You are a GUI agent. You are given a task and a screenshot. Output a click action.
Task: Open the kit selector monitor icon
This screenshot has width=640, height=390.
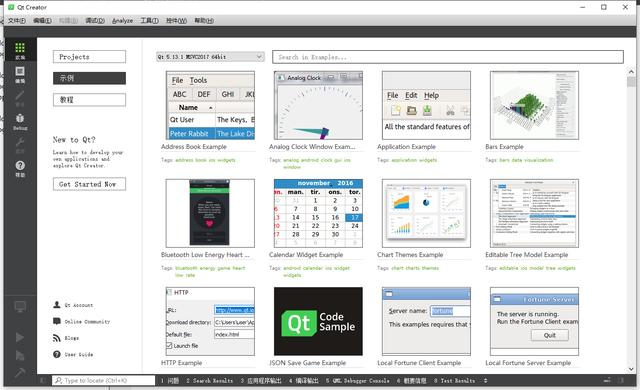coord(20,307)
